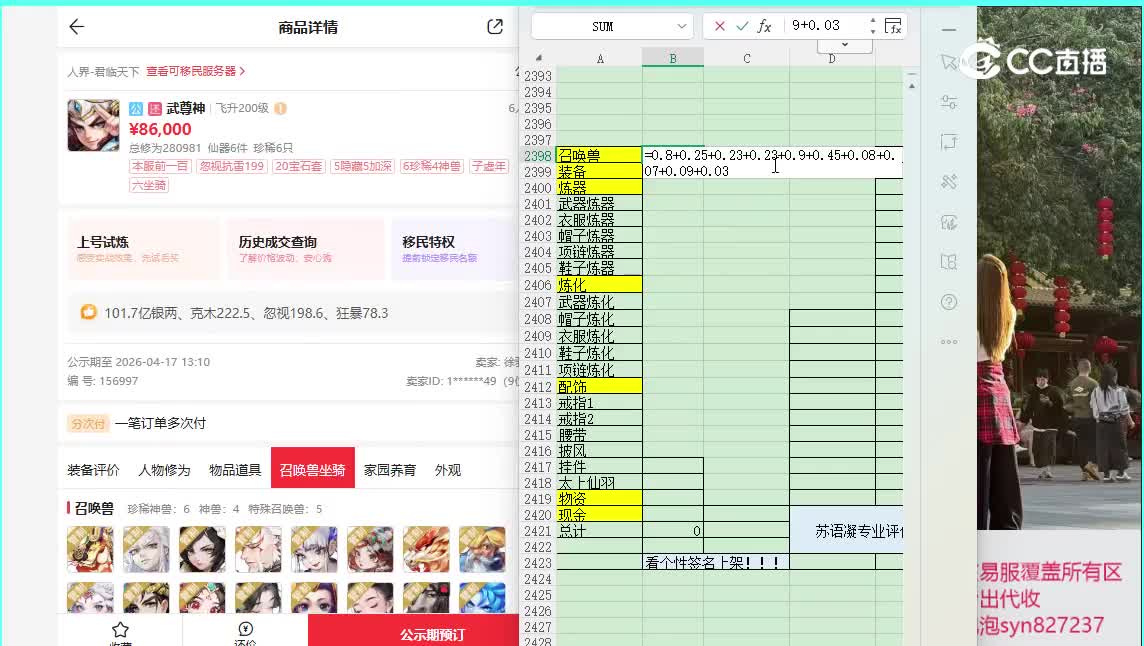Open the fx insert function dialog

[x=764, y=26]
